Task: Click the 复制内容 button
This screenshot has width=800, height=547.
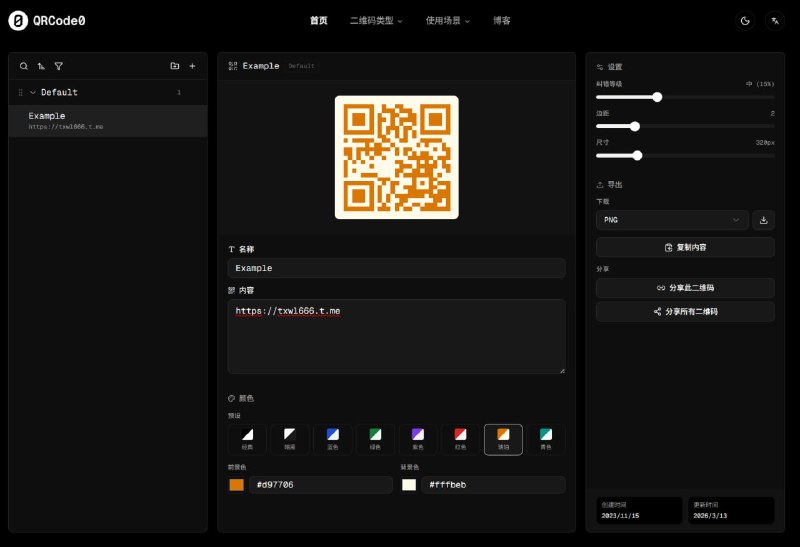Action: pos(685,247)
